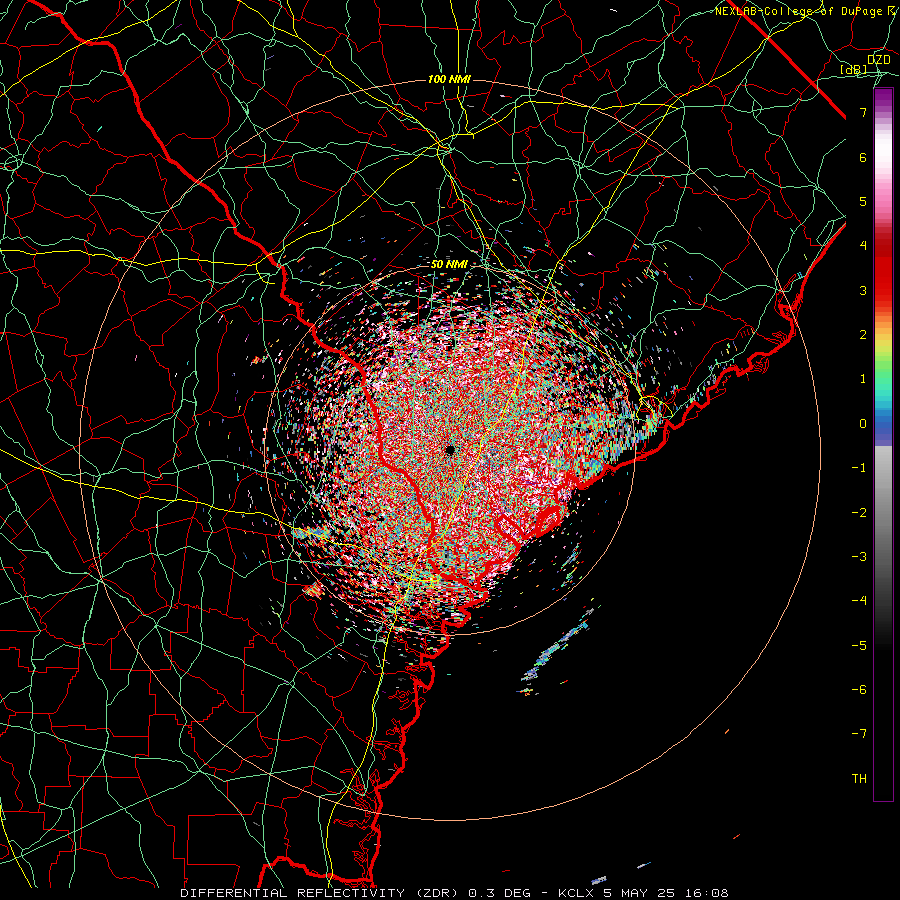Viewport: 900px width, 900px height.
Task: Click the 4 dB tick label
Action: (x=863, y=246)
